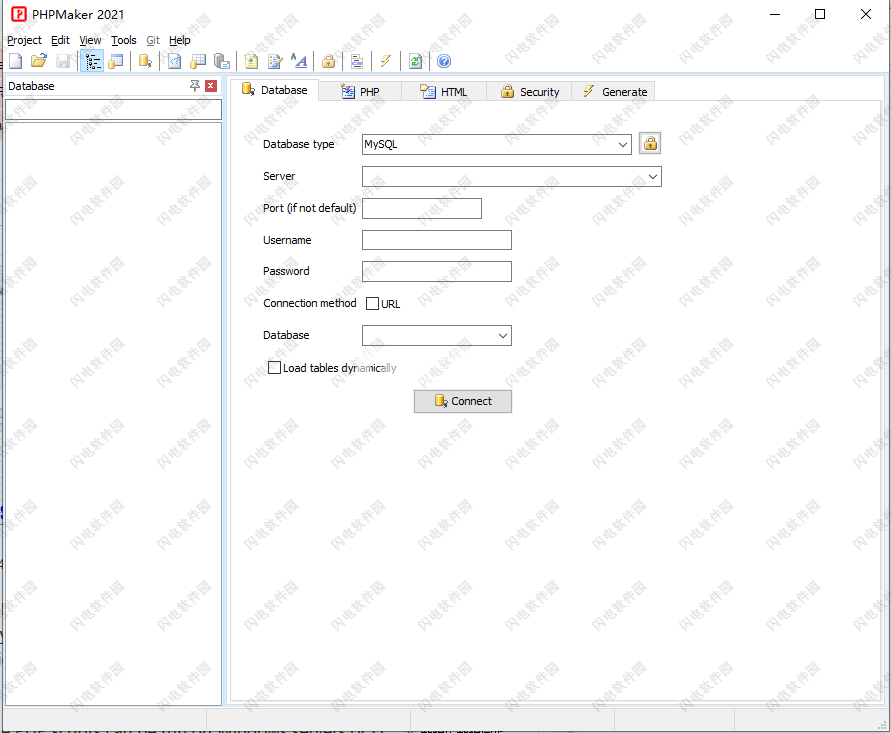Click the PHPMaker logo in the title bar
Viewport: 891px width, 733px height.
(x=19, y=14)
